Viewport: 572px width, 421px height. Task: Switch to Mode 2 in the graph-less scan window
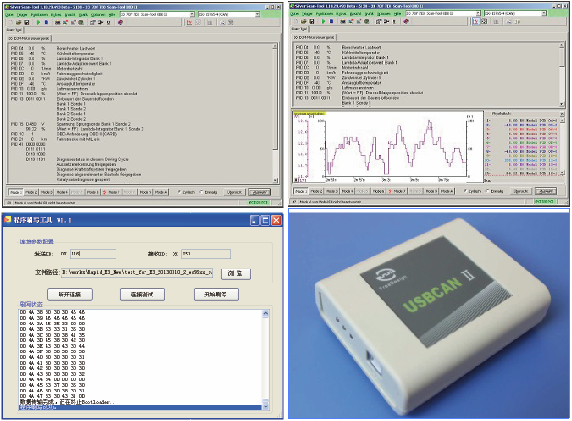click(31, 192)
